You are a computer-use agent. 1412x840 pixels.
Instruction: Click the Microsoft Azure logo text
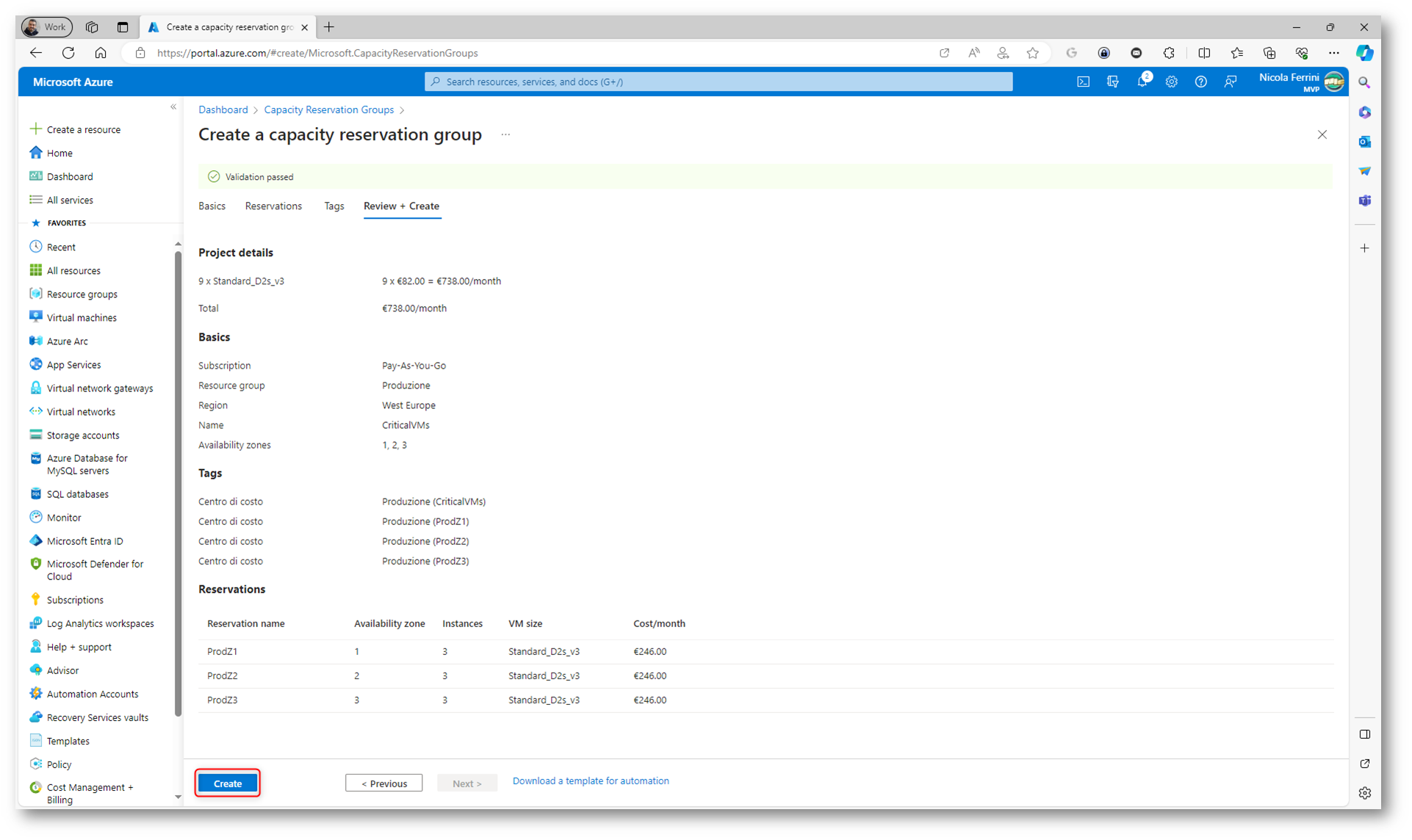click(x=73, y=82)
